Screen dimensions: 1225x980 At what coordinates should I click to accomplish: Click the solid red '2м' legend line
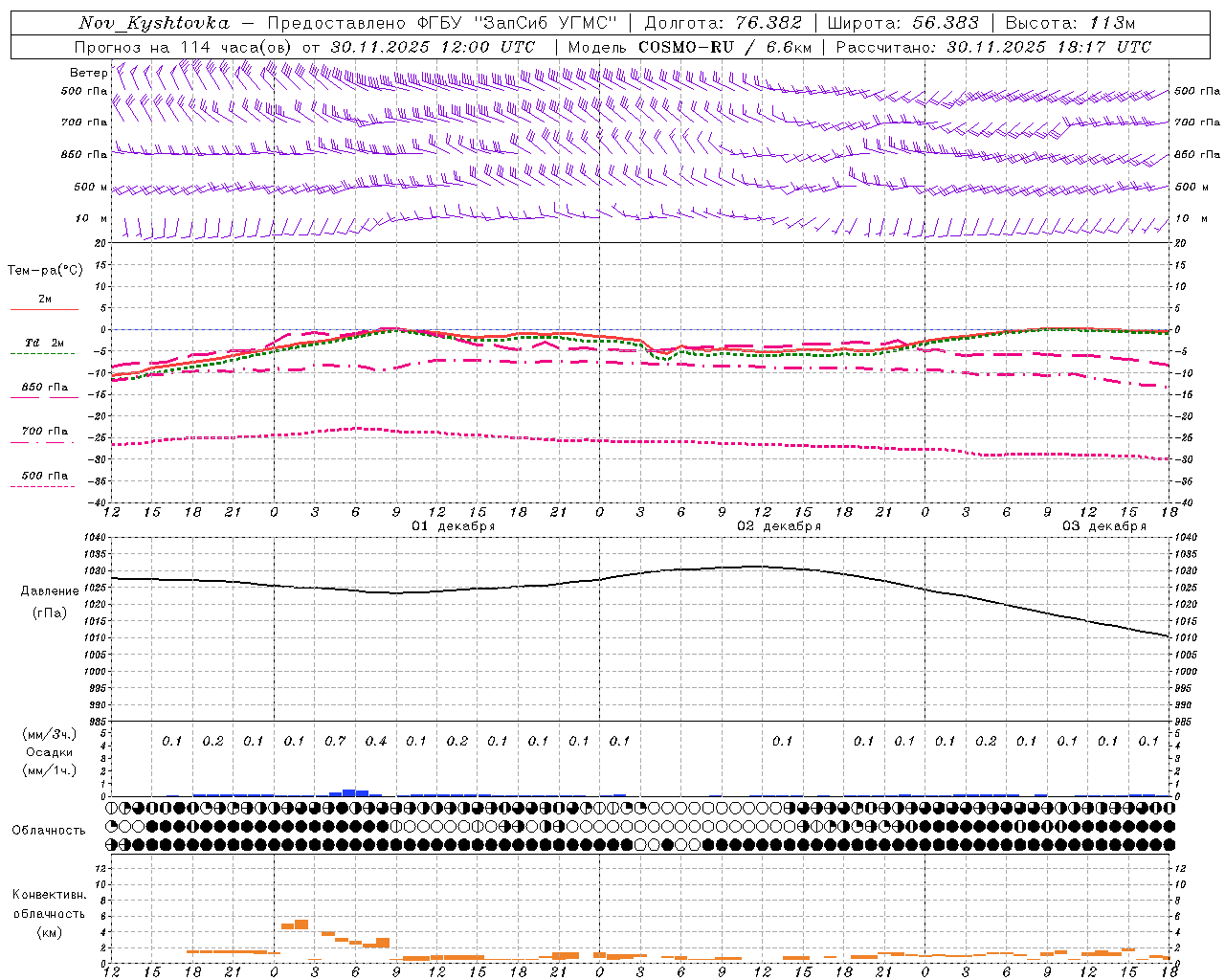coord(44,309)
